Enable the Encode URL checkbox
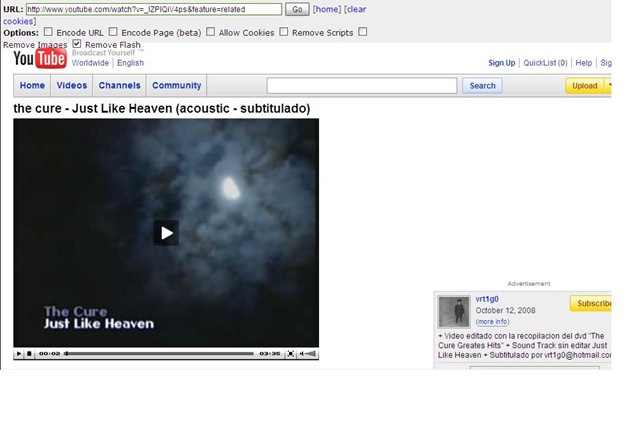The image size is (640, 443). (48, 31)
